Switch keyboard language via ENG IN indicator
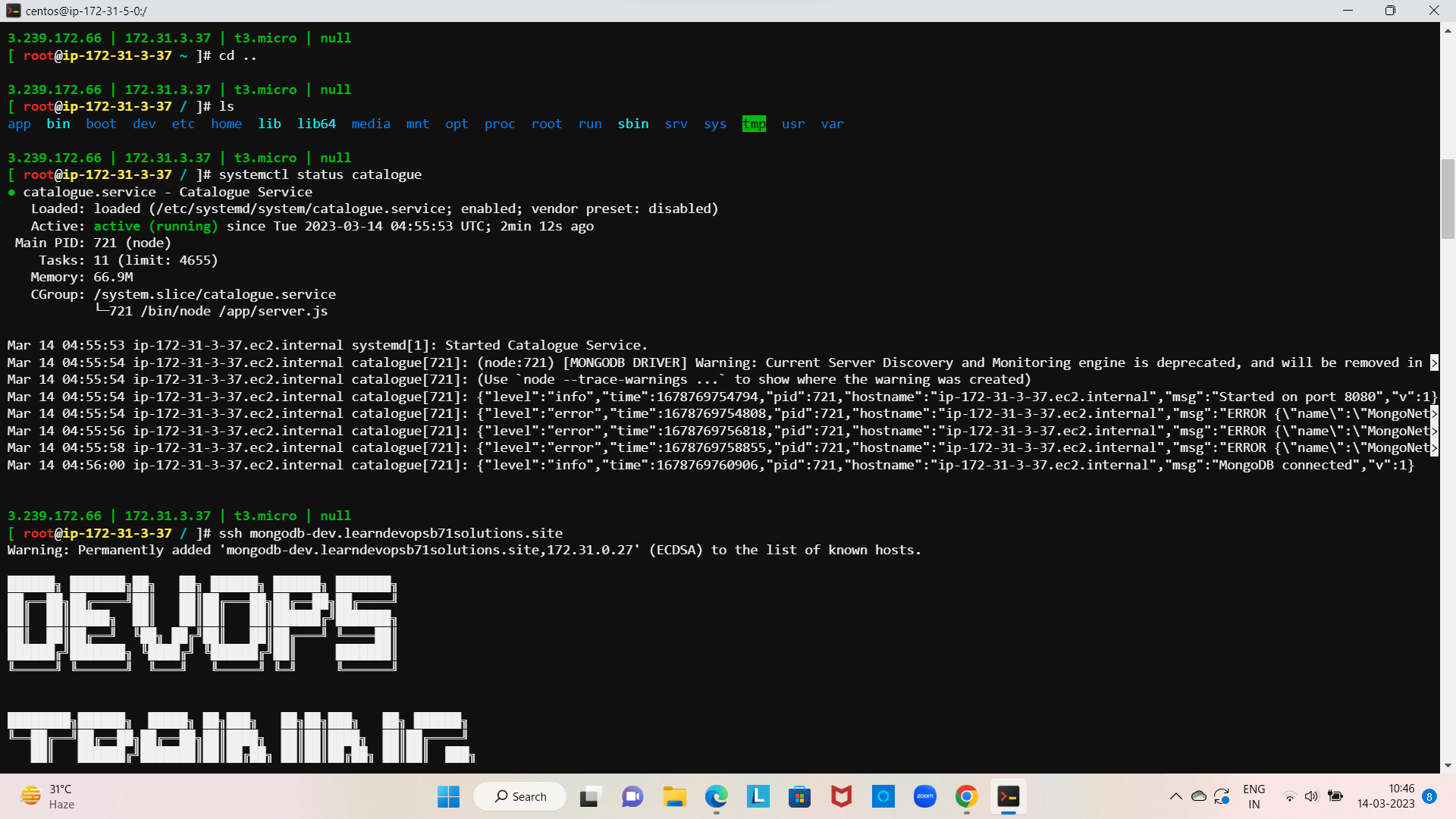This screenshot has width=1456, height=819. click(x=1254, y=795)
